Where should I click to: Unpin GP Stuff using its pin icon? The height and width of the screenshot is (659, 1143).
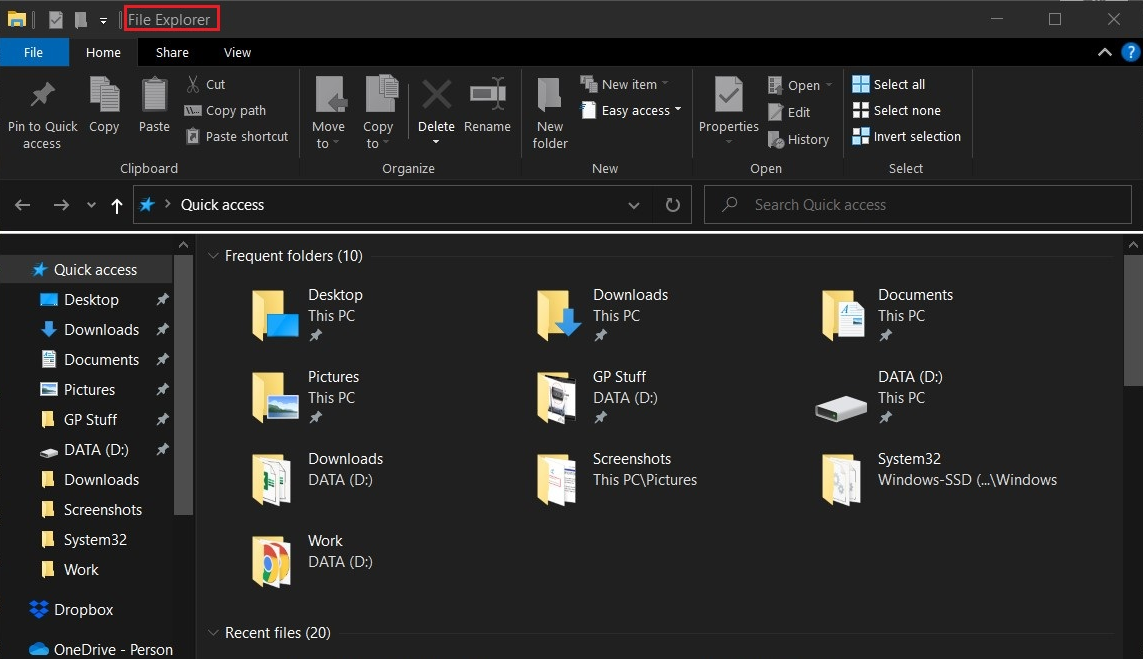click(x=160, y=419)
